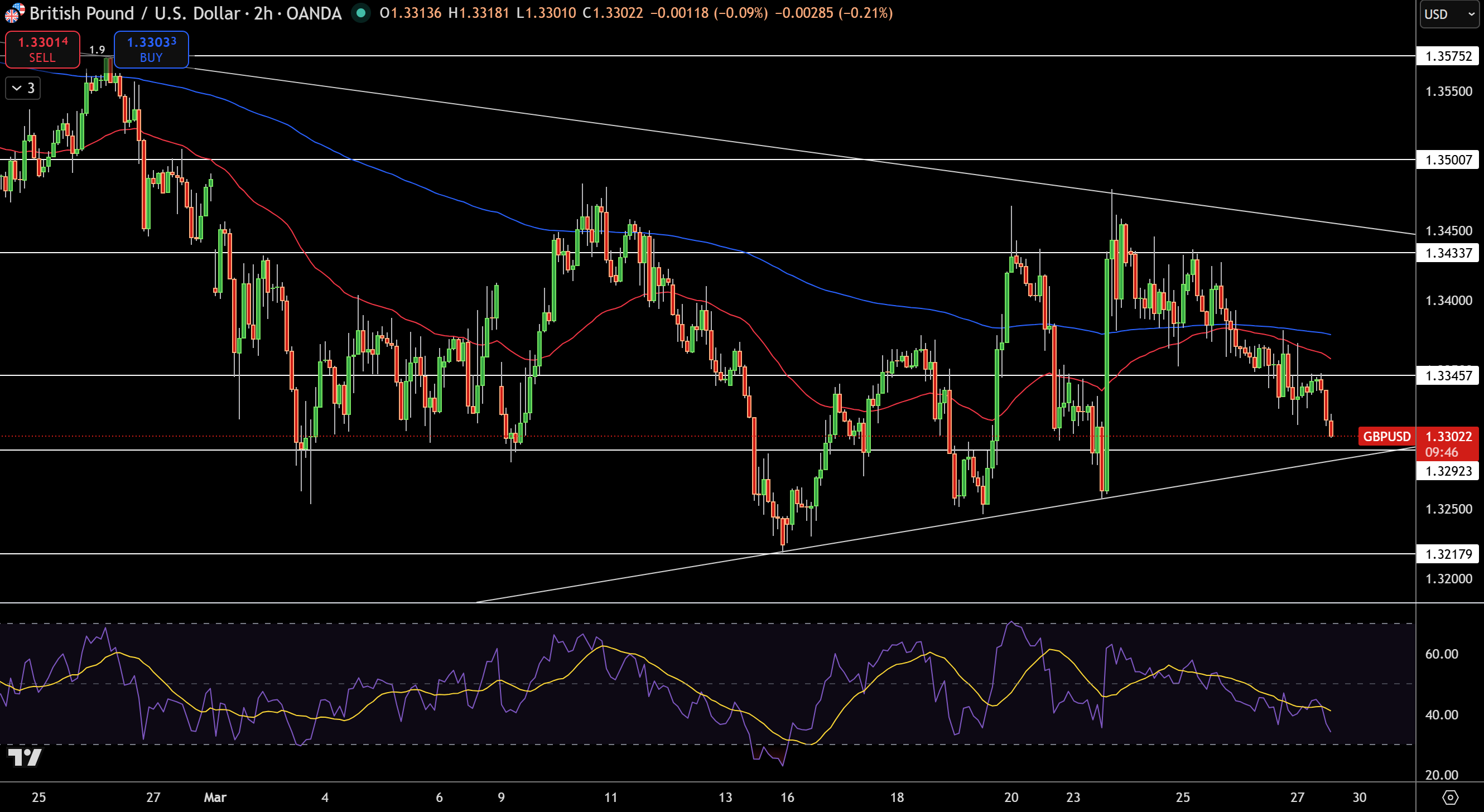Click the blue BUY 1.33033 button
The image size is (1484, 812).
(152, 50)
